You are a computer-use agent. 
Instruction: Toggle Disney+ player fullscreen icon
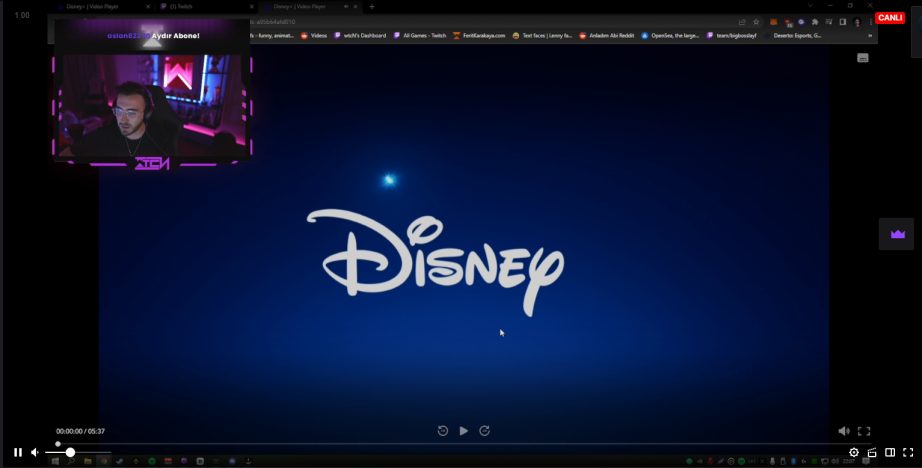point(864,431)
